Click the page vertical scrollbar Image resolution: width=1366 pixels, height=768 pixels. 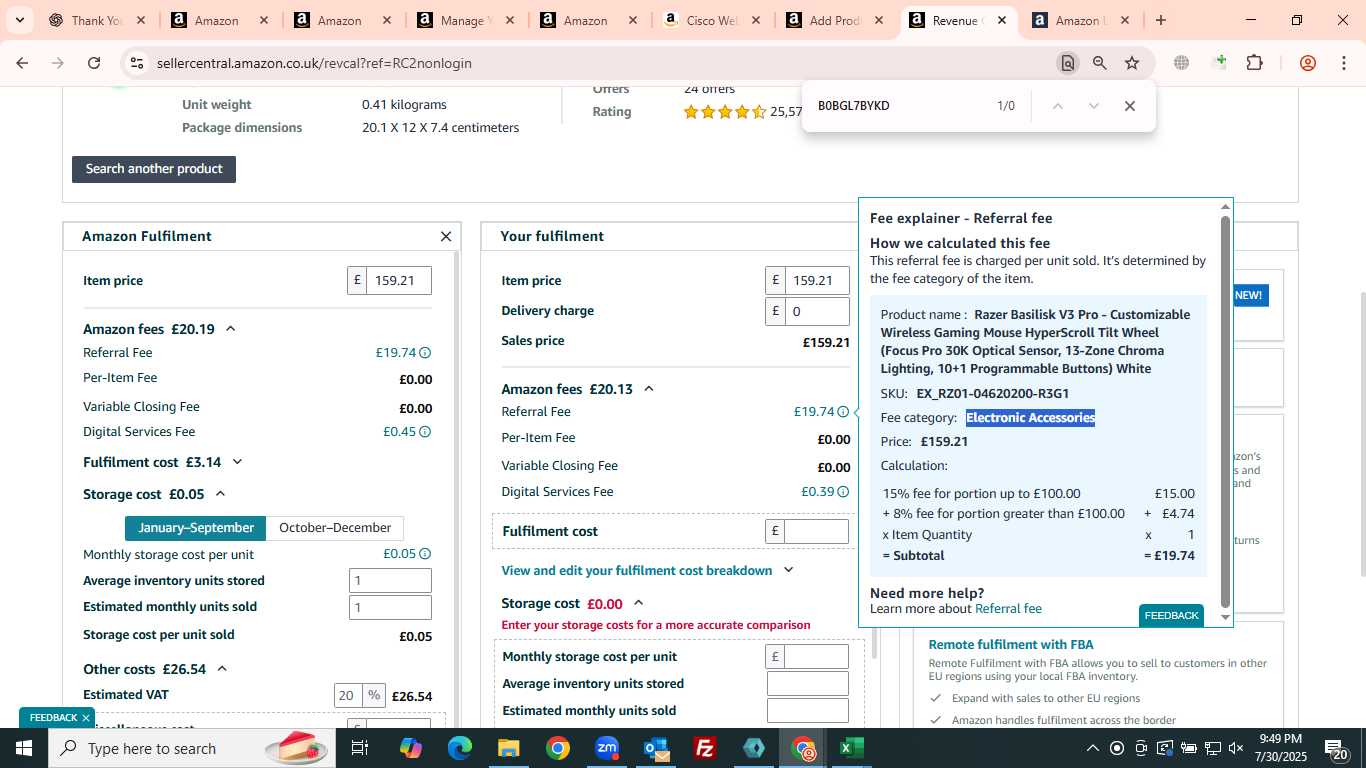coord(1361,432)
